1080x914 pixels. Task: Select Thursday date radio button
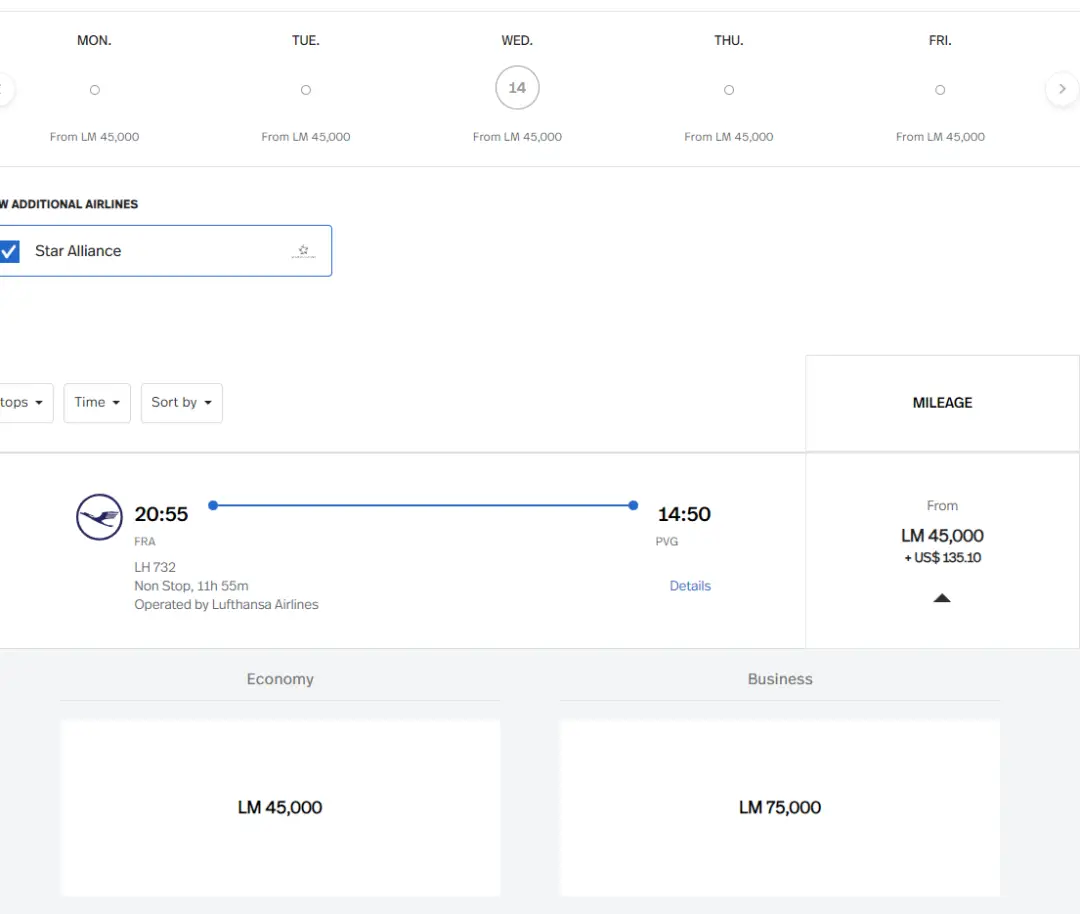[x=729, y=90]
